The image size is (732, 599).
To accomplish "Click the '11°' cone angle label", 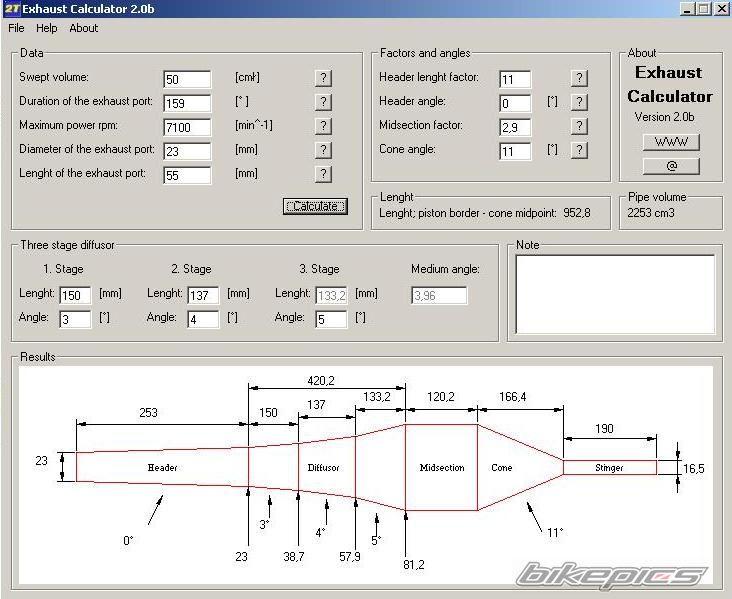I will click(x=555, y=532).
